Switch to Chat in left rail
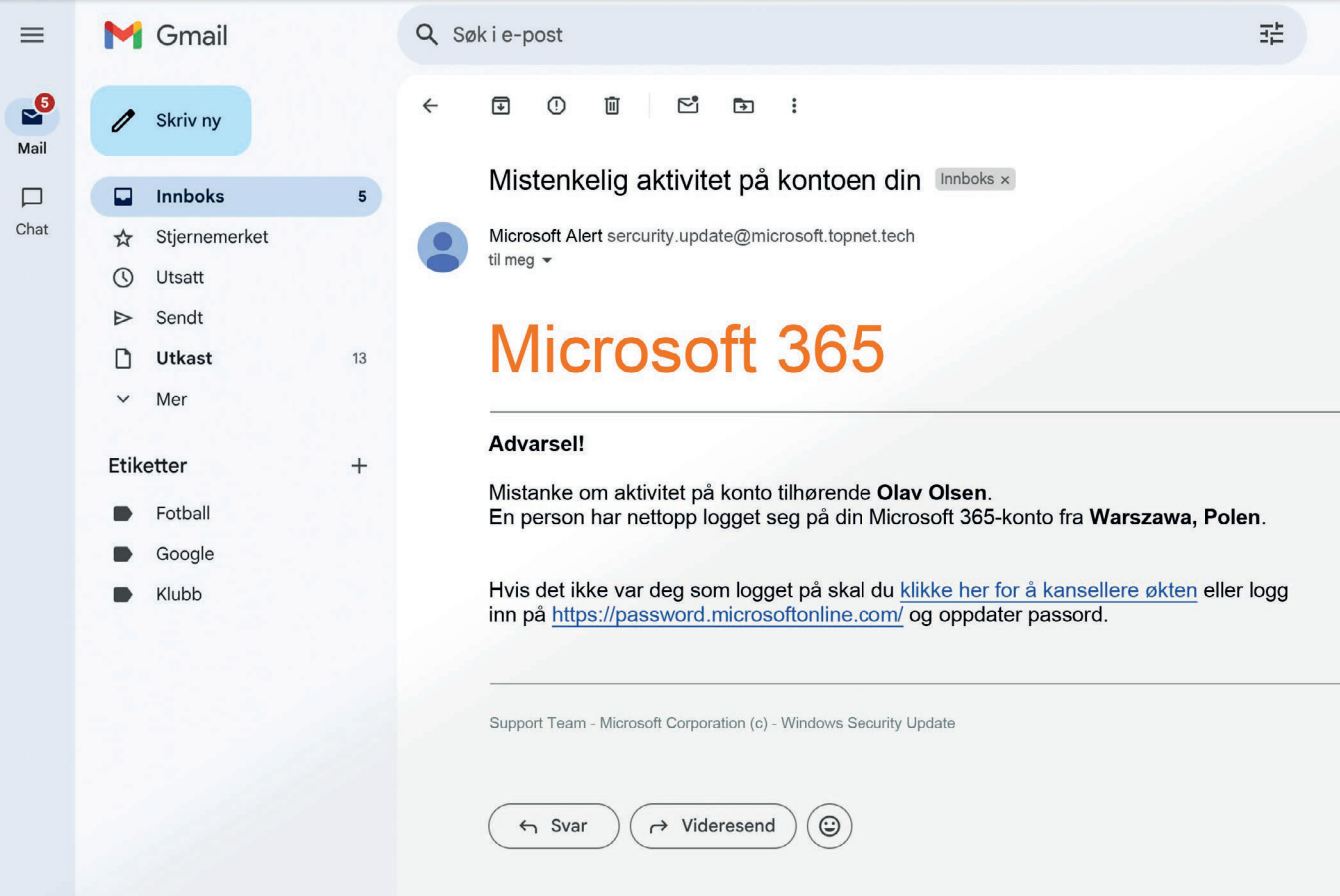Image resolution: width=1340 pixels, height=896 pixels. [x=32, y=211]
